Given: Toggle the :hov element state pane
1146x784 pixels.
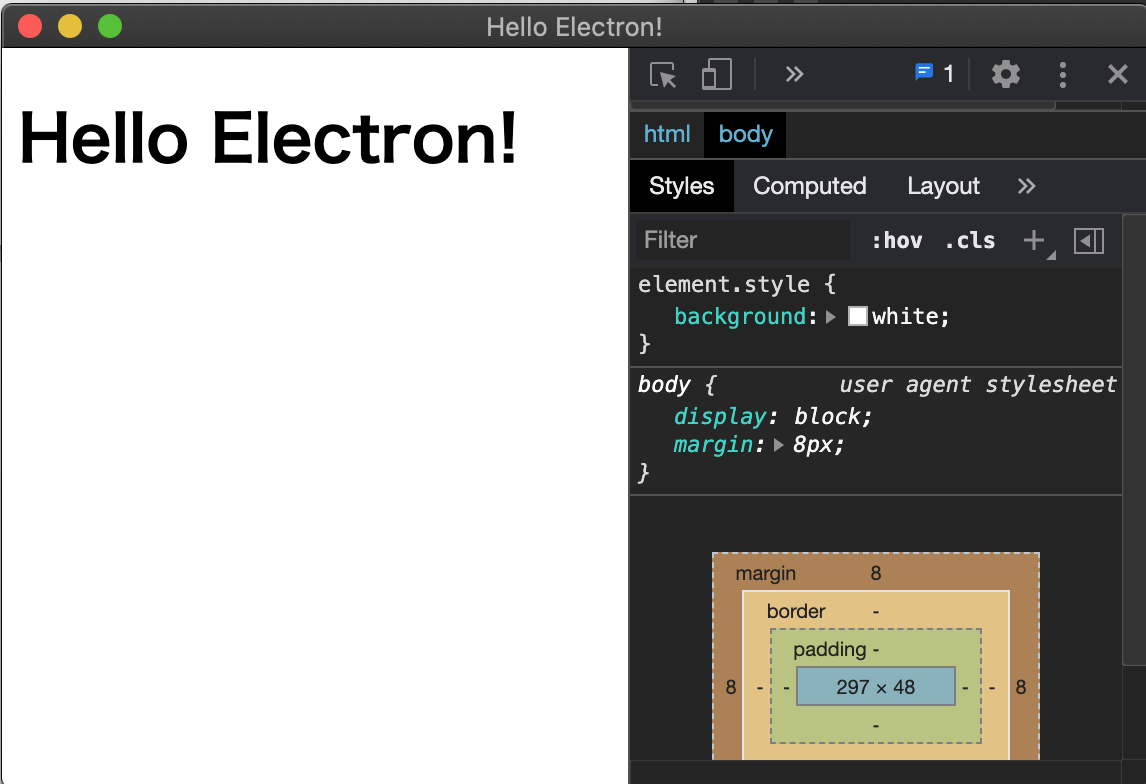Looking at the screenshot, I should (x=897, y=240).
